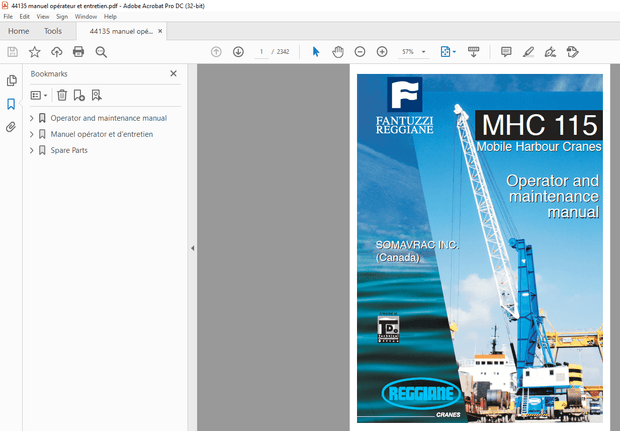Screen dimensions: 620x431
Task: Open the Help menu
Action: tap(110, 17)
